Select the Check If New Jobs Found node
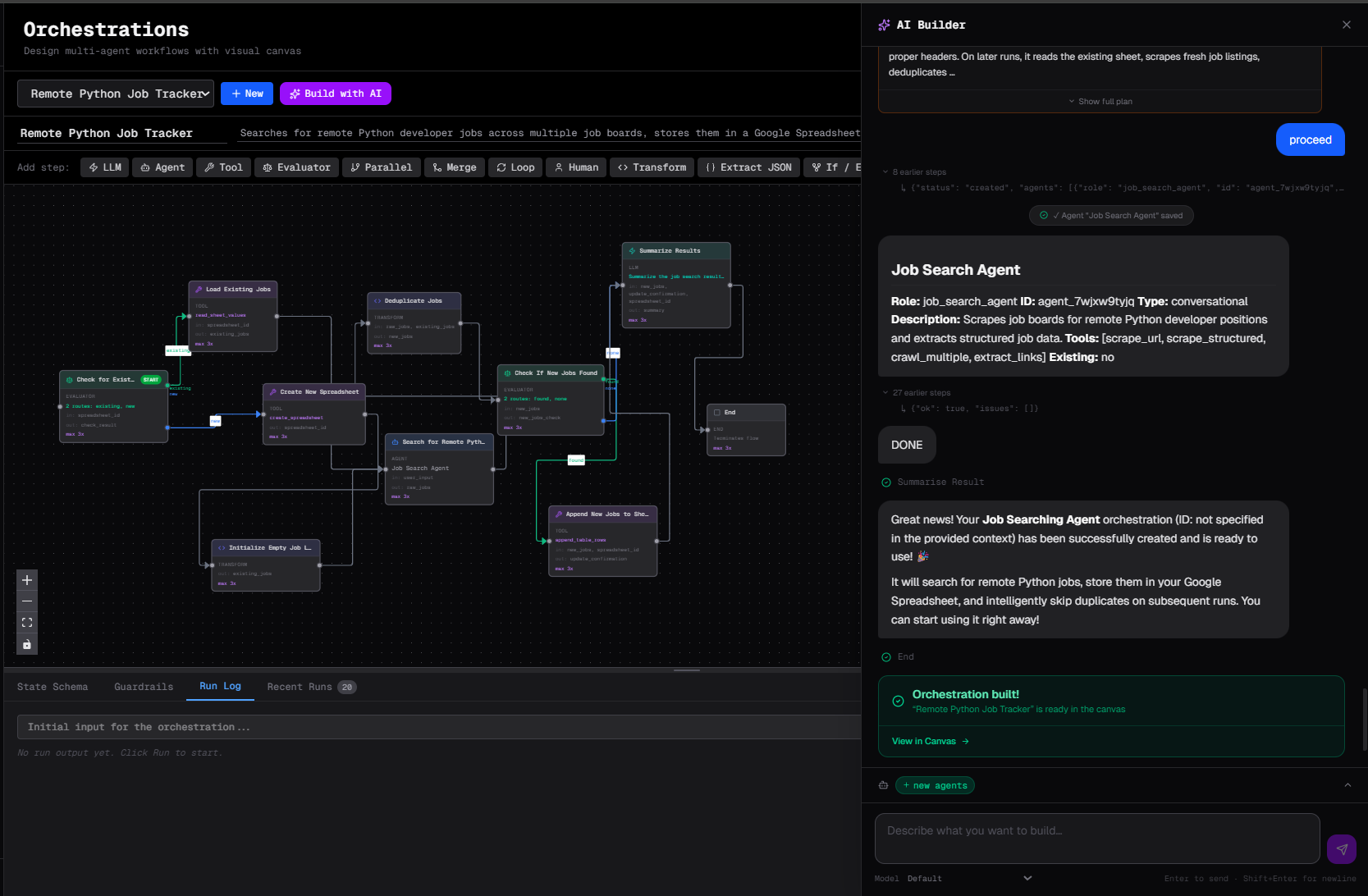This screenshot has width=1368, height=896. 551,400
